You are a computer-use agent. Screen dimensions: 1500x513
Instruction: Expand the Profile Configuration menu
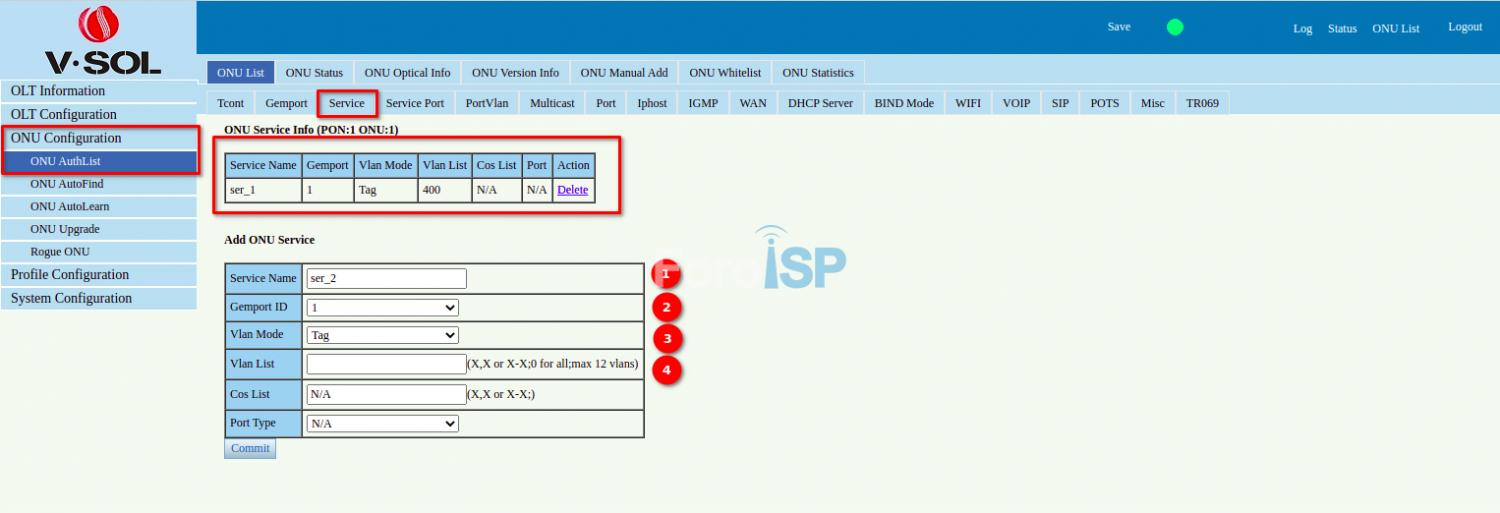[70, 275]
